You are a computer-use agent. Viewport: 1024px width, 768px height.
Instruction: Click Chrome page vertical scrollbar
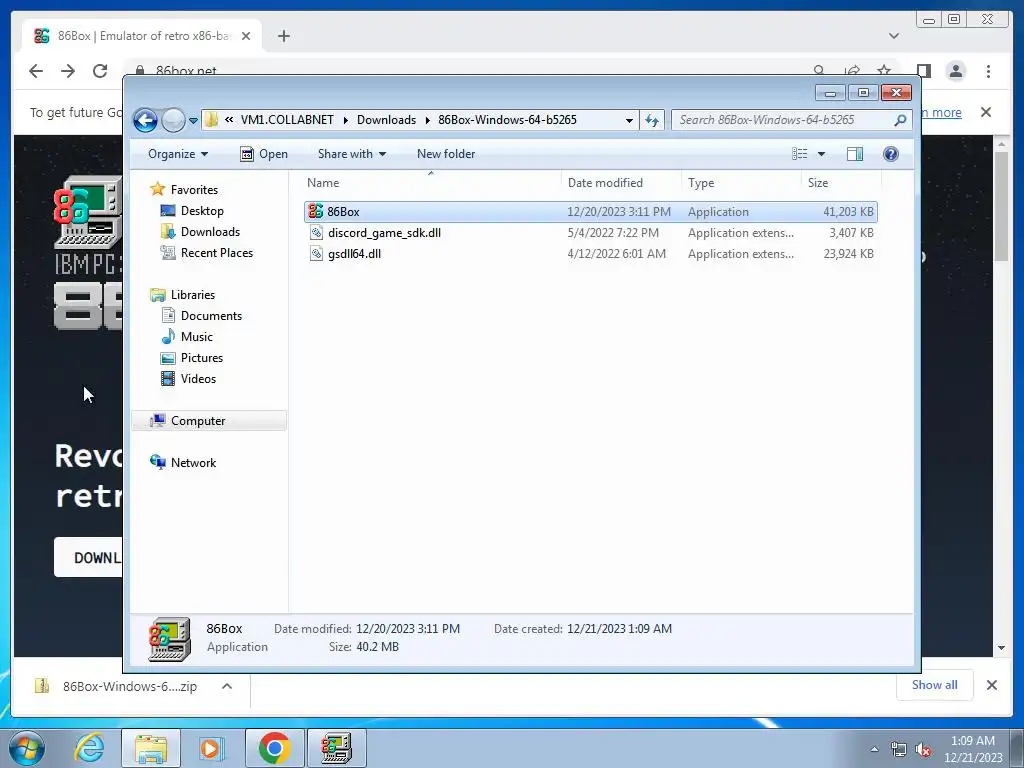point(1000,205)
